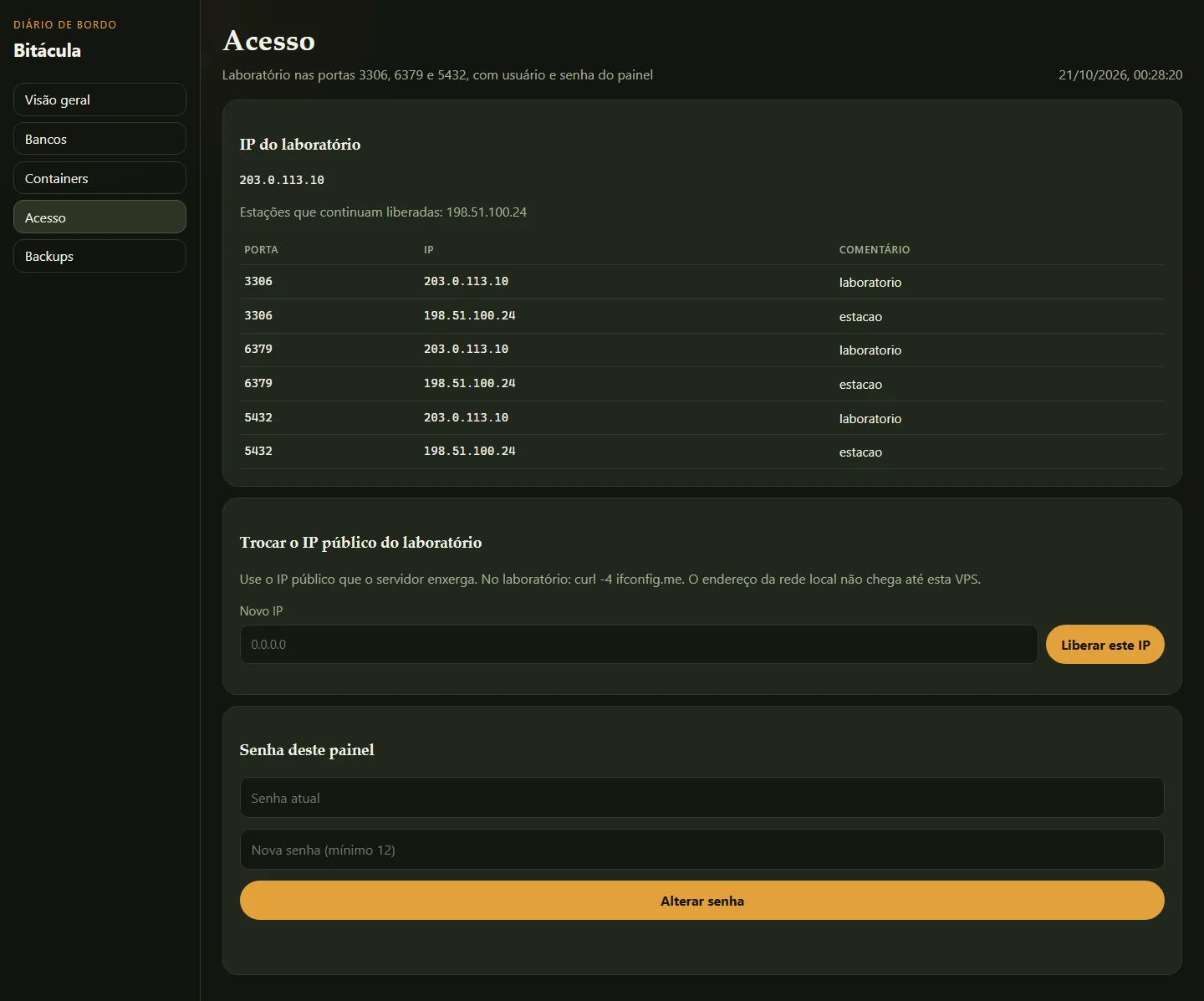Open the Backups page
Viewport: 1204px width, 1001px height.
[x=99, y=256]
